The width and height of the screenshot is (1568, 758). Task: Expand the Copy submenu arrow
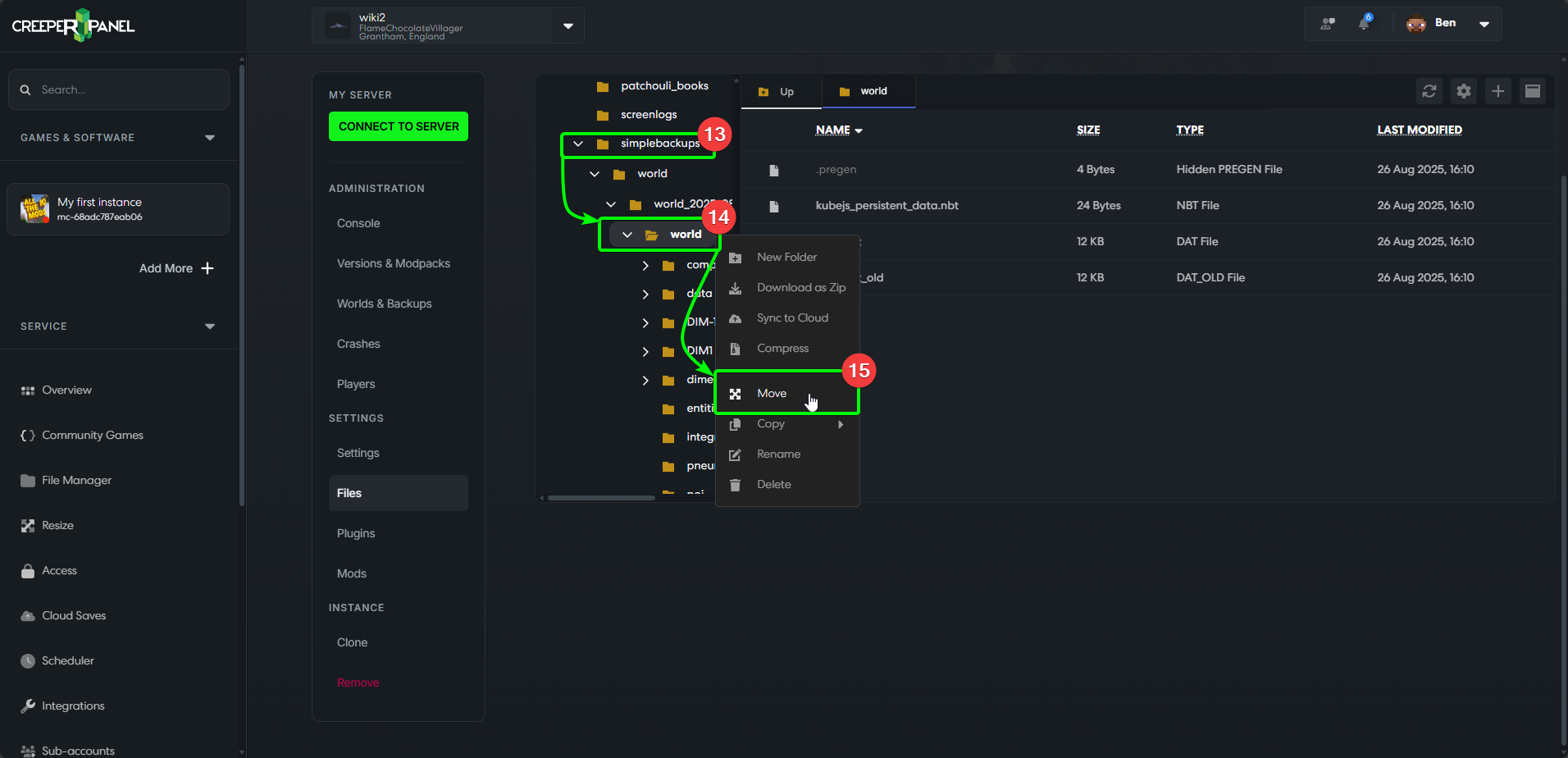(841, 424)
